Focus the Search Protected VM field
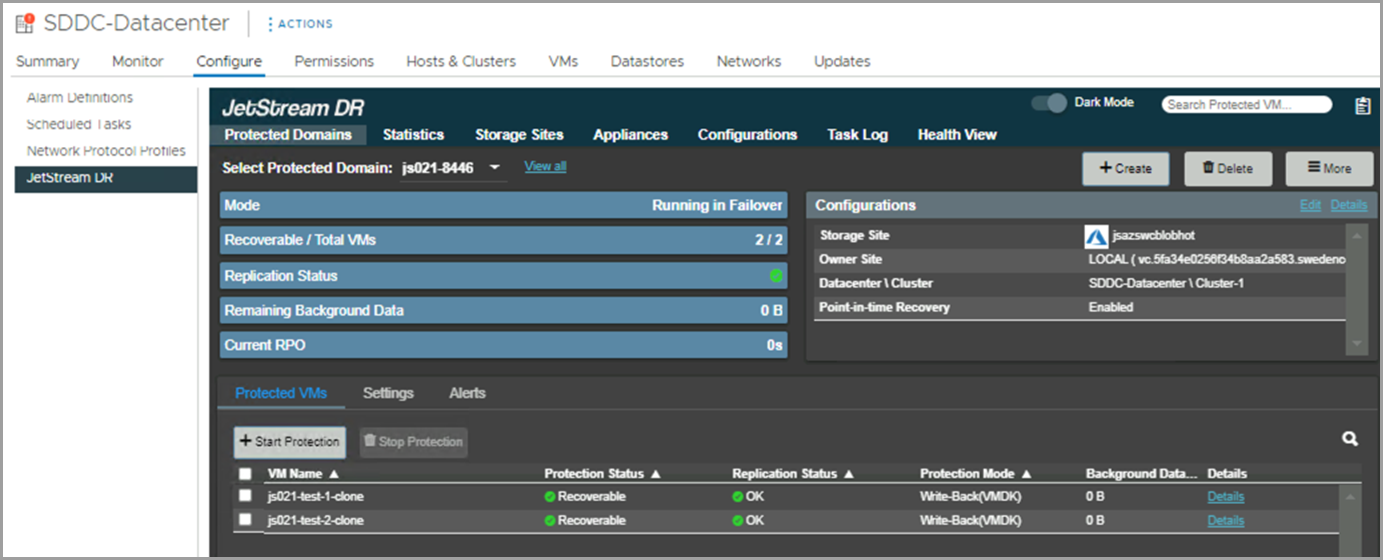The width and height of the screenshot is (1383, 560). pos(1246,105)
